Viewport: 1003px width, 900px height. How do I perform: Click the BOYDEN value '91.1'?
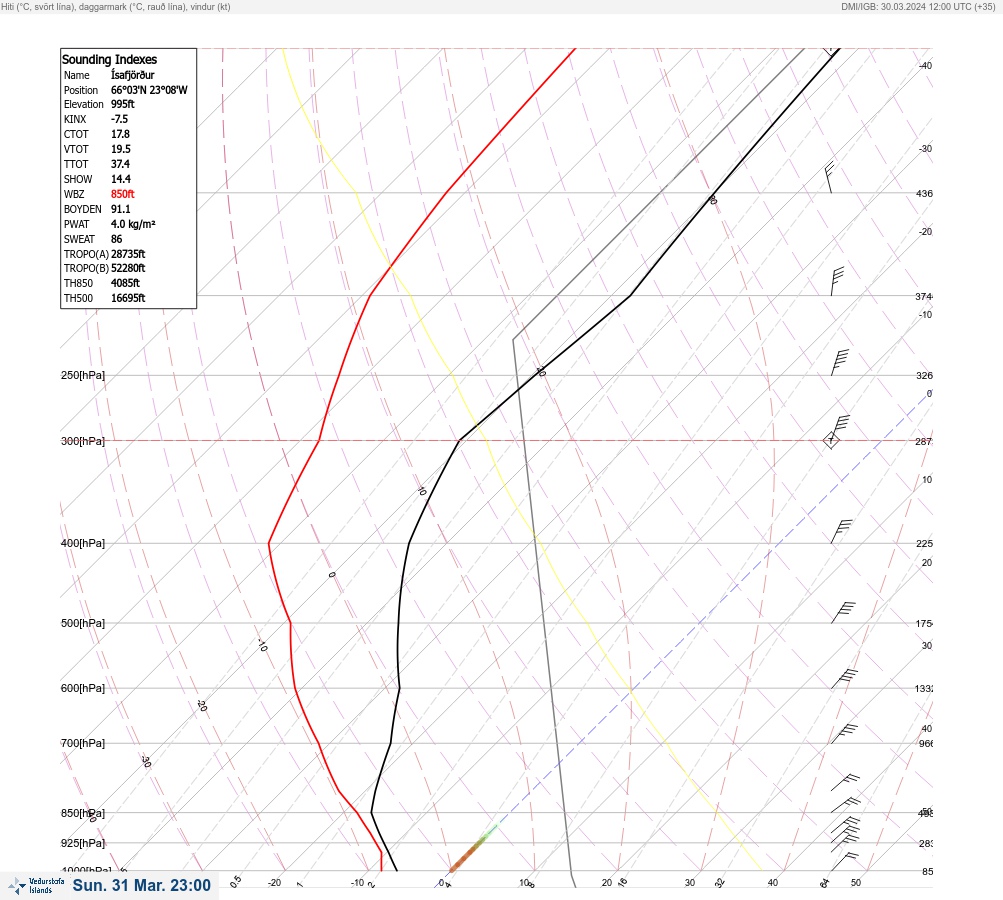121,209
